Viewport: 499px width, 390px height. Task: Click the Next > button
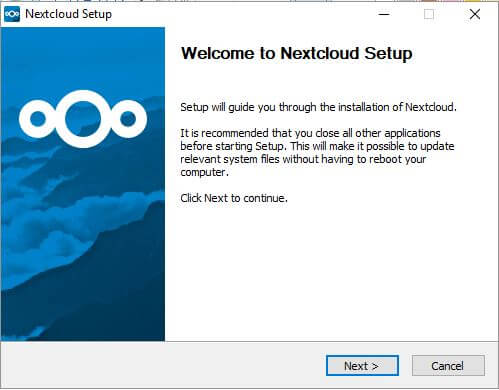(x=362, y=366)
